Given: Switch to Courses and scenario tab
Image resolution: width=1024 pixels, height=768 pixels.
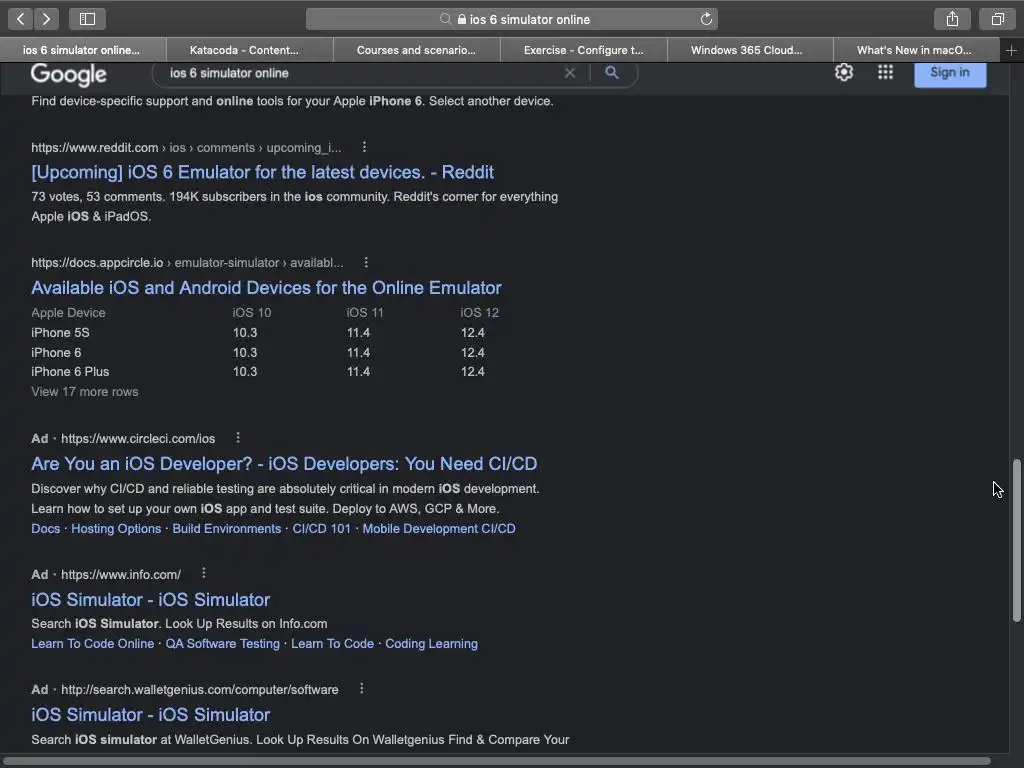Looking at the screenshot, I should click(x=417, y=50).
